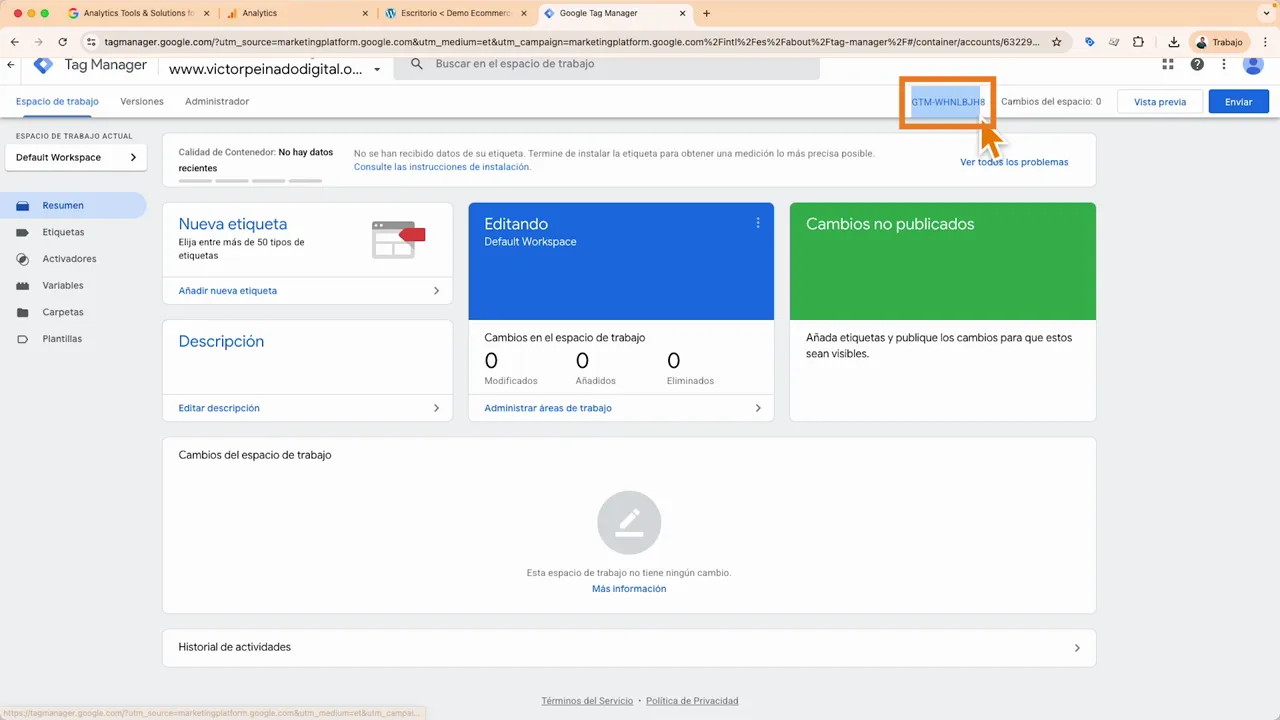Open the Google apps grid icon
1280x720 pixels.
(1167, 64)
